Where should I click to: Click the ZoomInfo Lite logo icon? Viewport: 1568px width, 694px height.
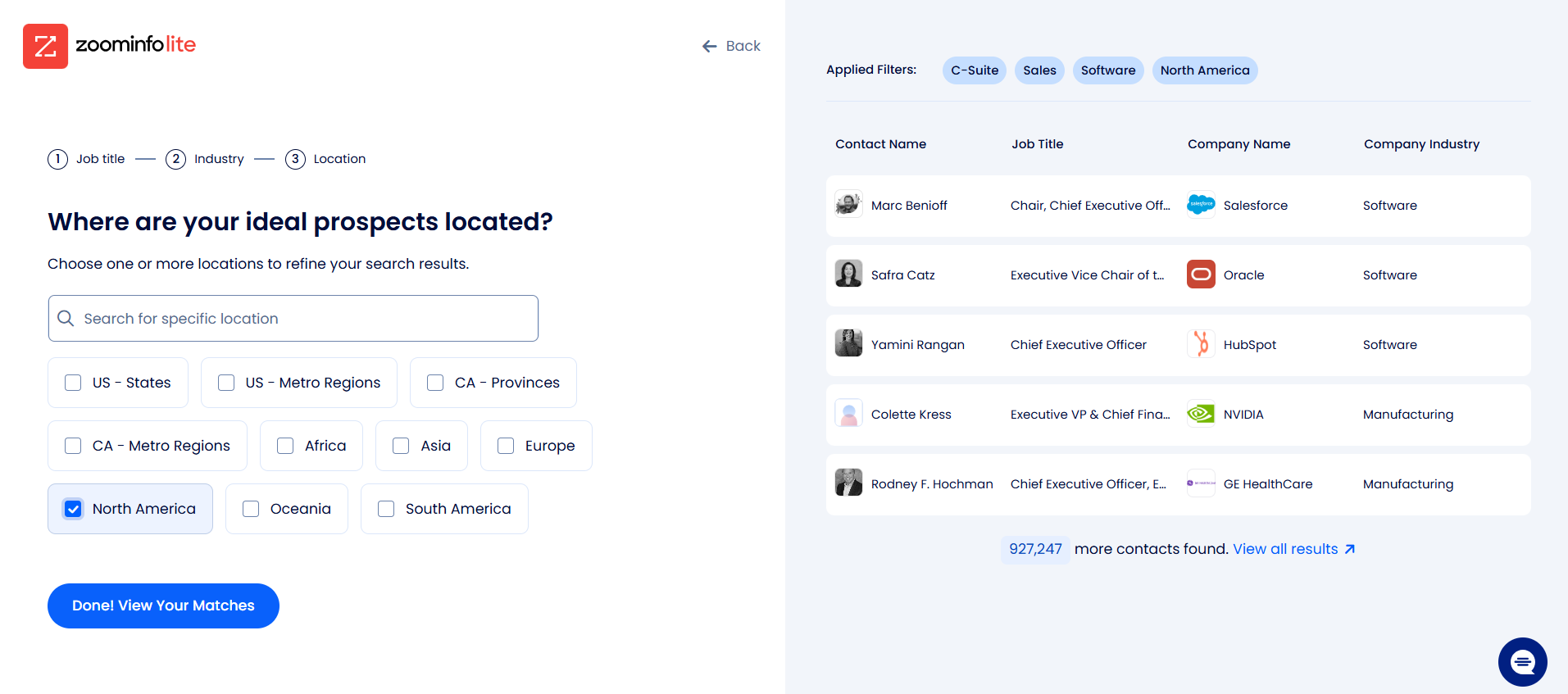tap(45, 46)
